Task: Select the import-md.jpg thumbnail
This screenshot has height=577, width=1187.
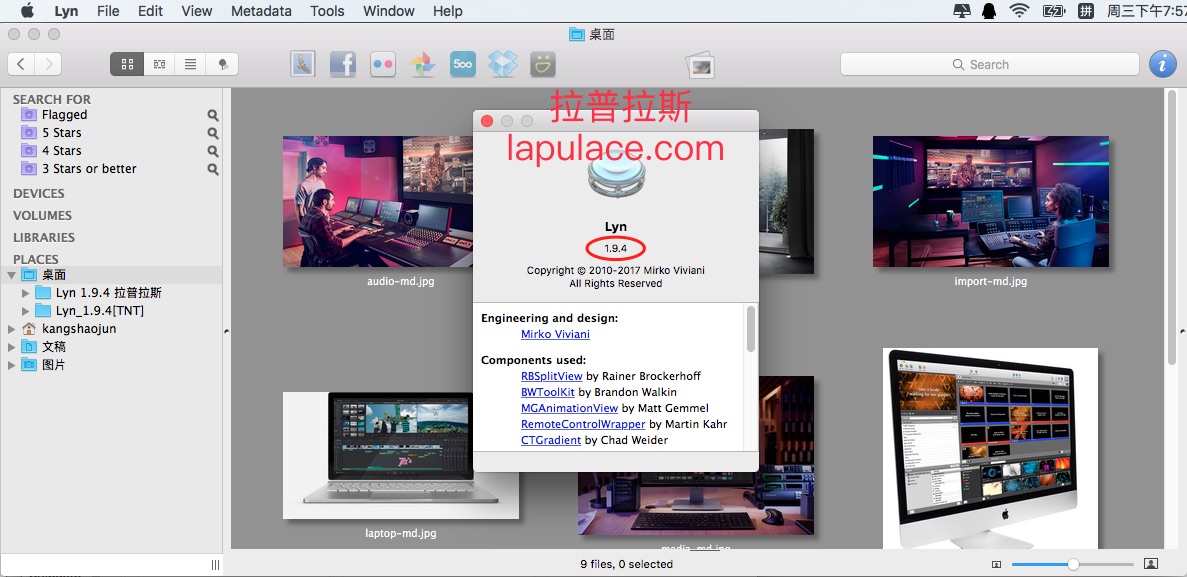Action: (x=991, y=201)
